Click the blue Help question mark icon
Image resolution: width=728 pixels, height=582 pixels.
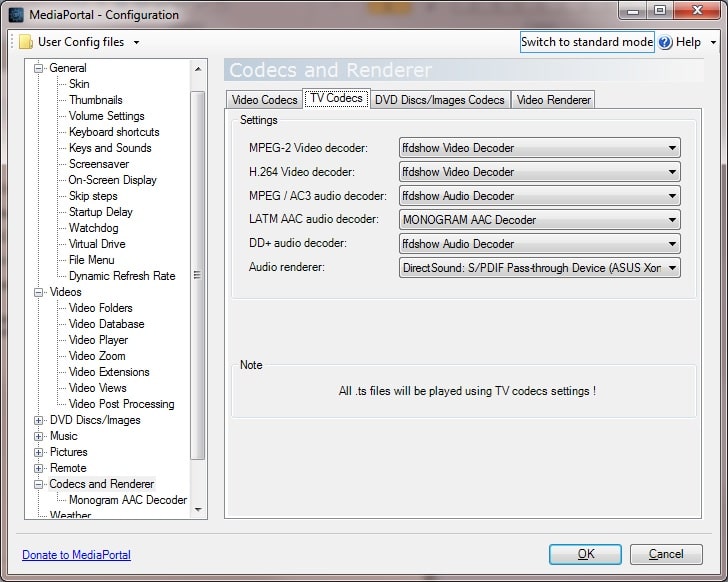click(665, 42)
